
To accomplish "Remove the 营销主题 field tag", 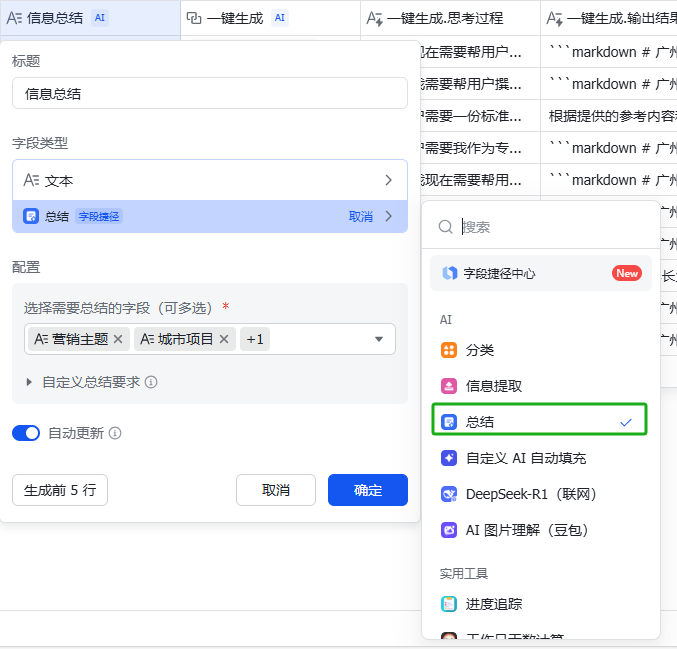I will point(118,339).
